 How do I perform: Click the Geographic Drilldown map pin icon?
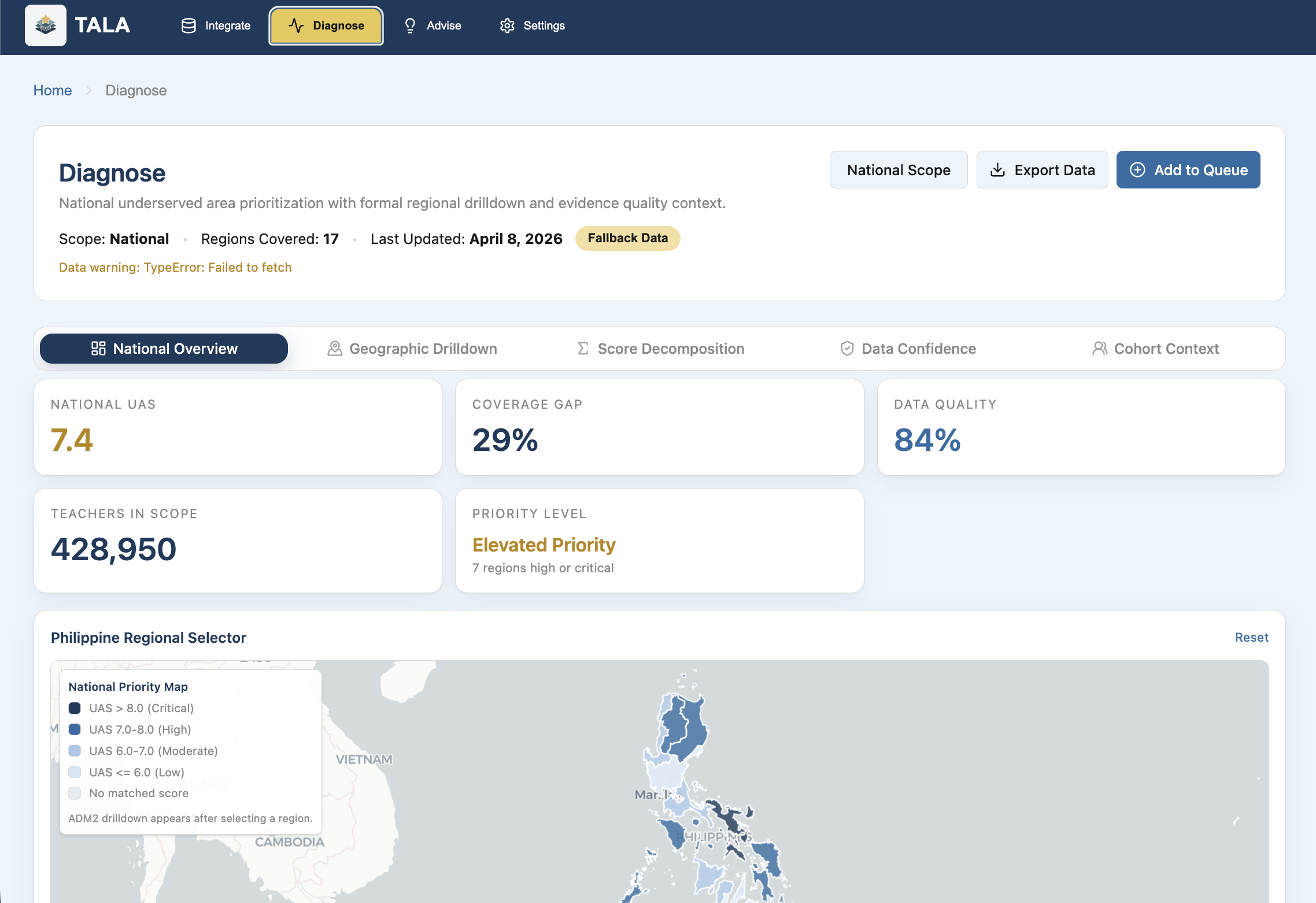(335, 349)
